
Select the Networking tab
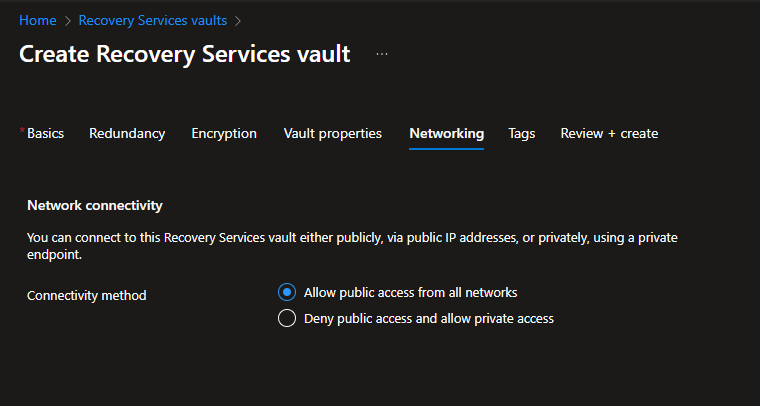446,133
